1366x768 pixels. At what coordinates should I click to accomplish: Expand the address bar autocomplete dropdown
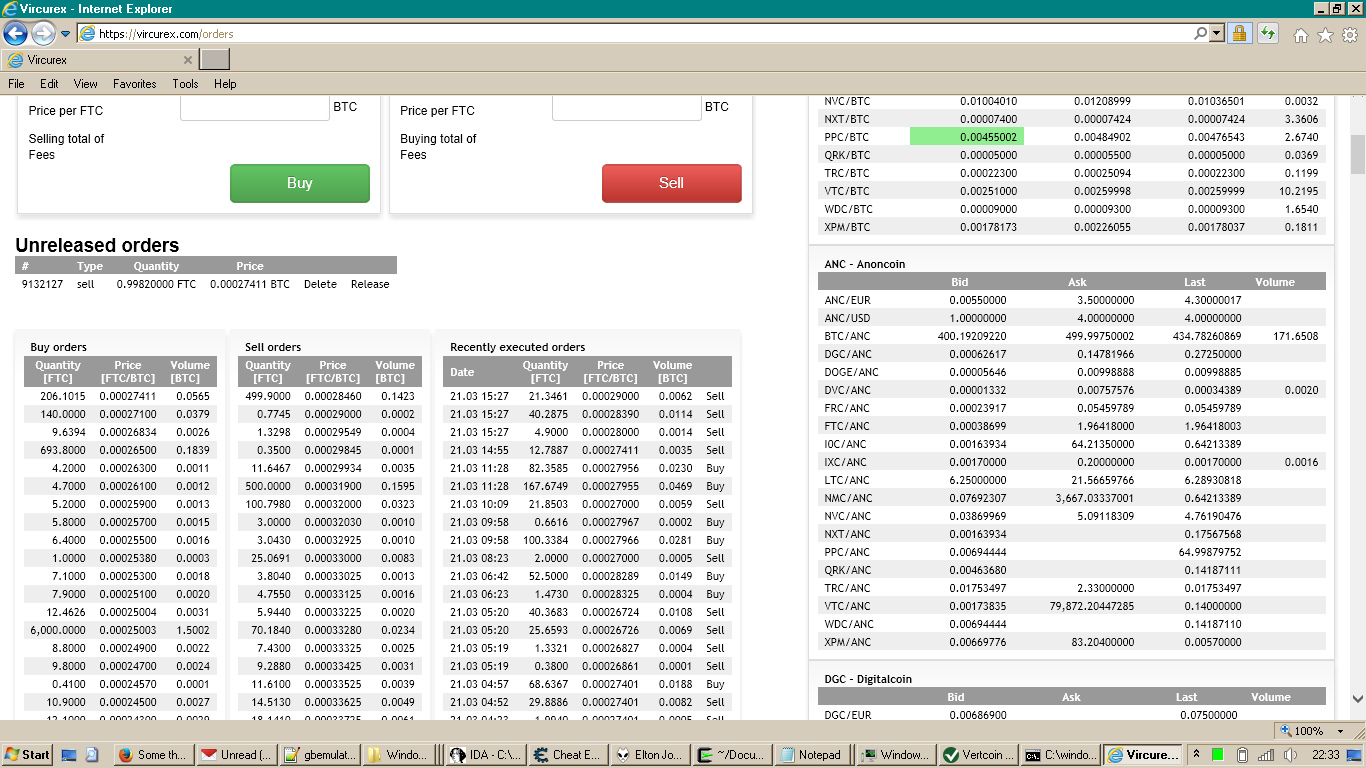pyautogui.click(x=1217, y=33)
